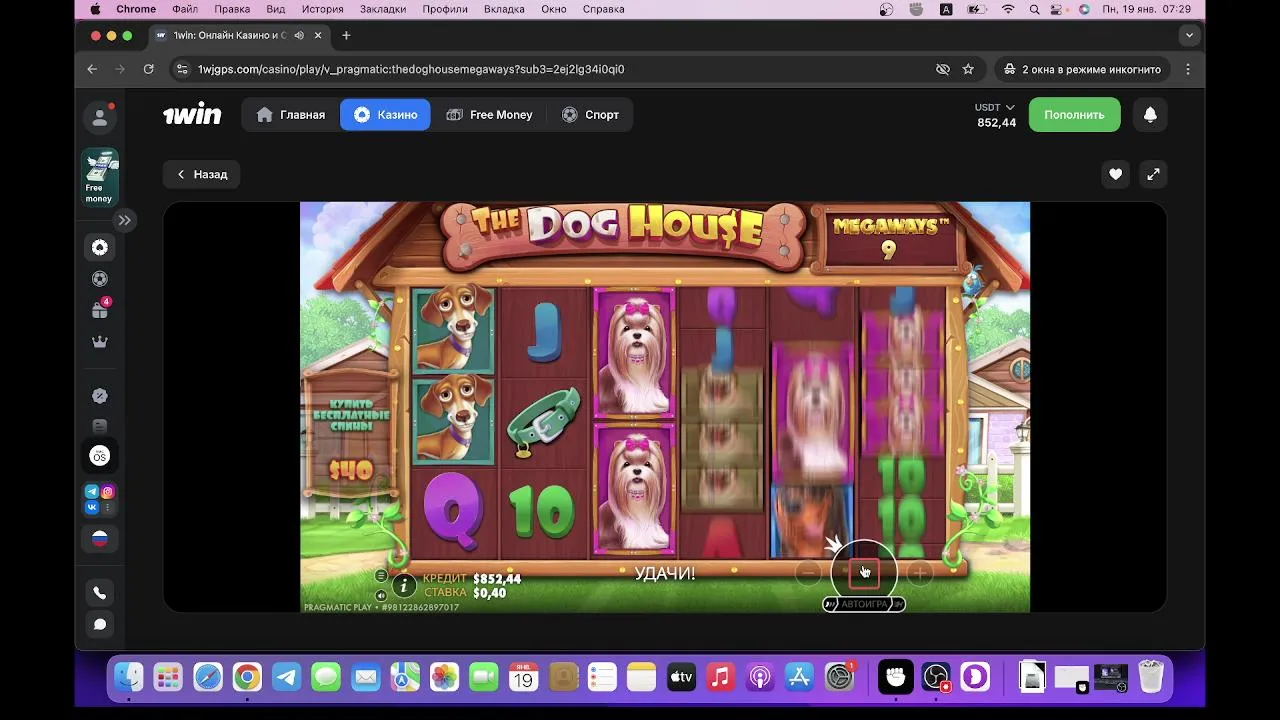Bookmark page with star icon
The height and width of the screenshot is (720, 1280).
(x=968, y=69)
